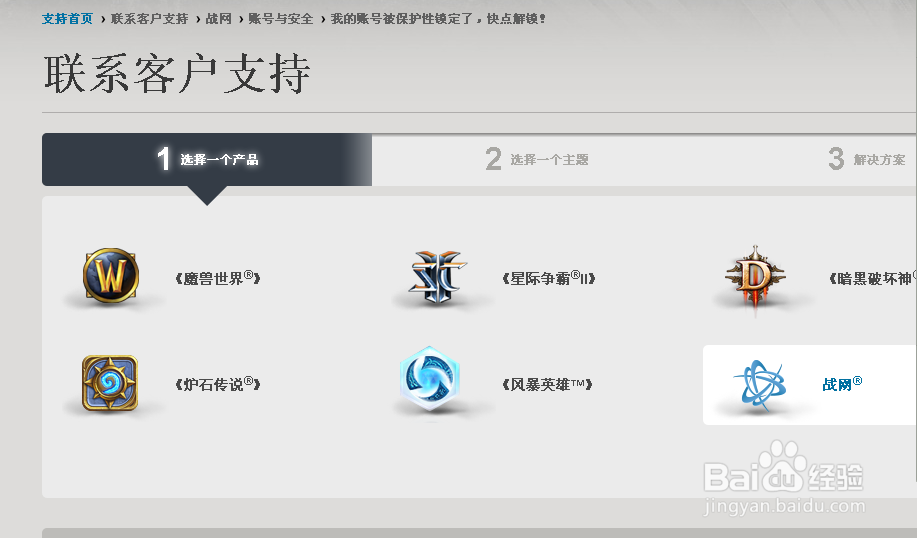917x538 pixels.
Task: Choose 《炉石传说》 product label
Action: point(218,384)
